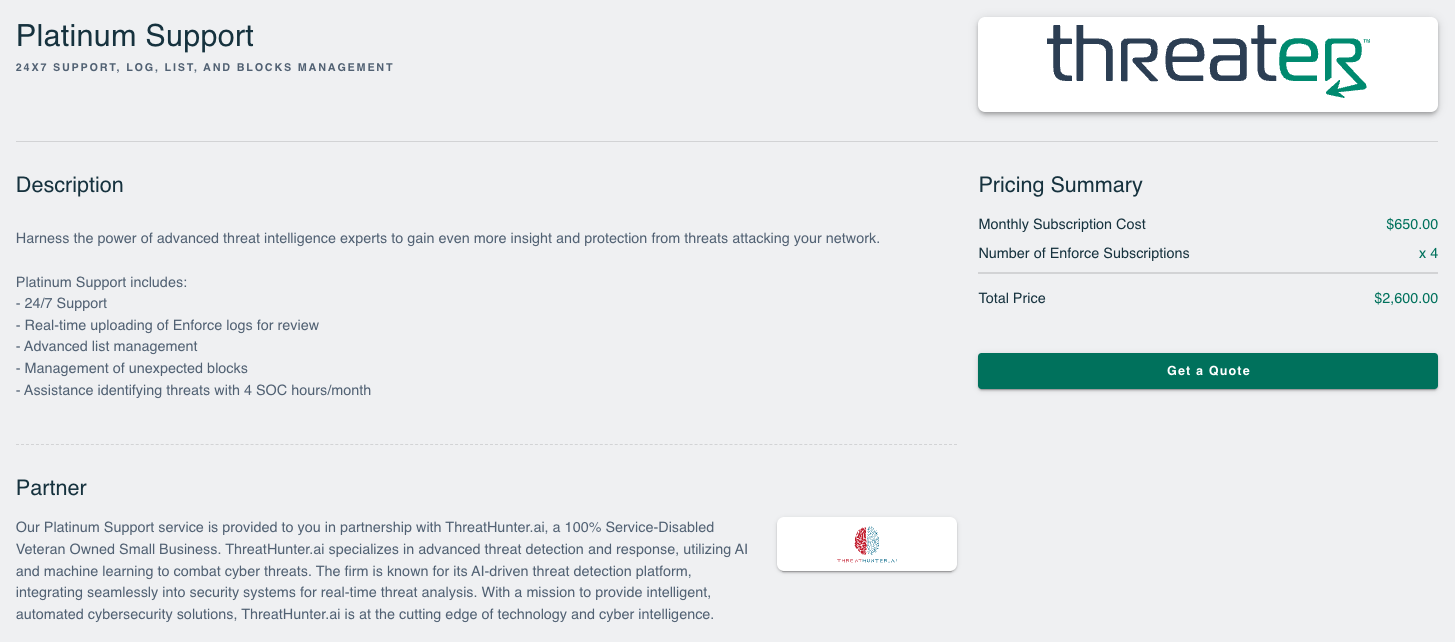Click the Partner section heading

[51, 488]
